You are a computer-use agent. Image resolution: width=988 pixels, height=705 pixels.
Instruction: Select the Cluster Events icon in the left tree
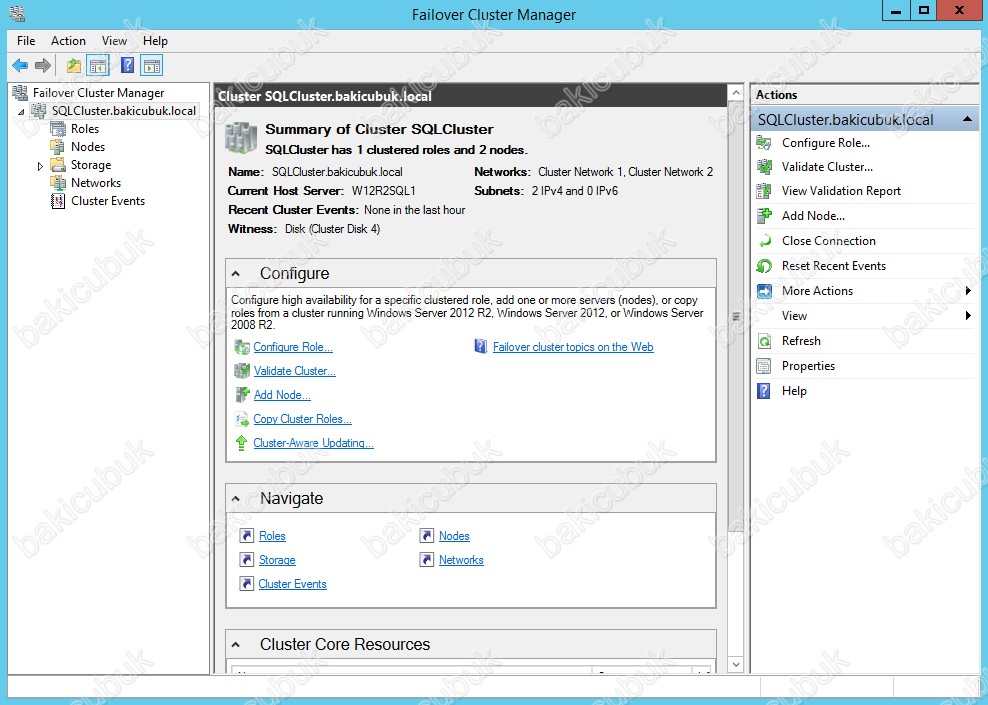tap(58, 201)
